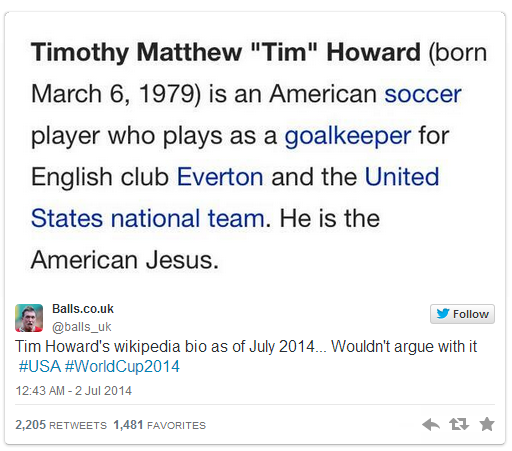Viewport: 512px width, 451px height.
Task: Click the tweet text about wikipedia bio
Action: 246,346
